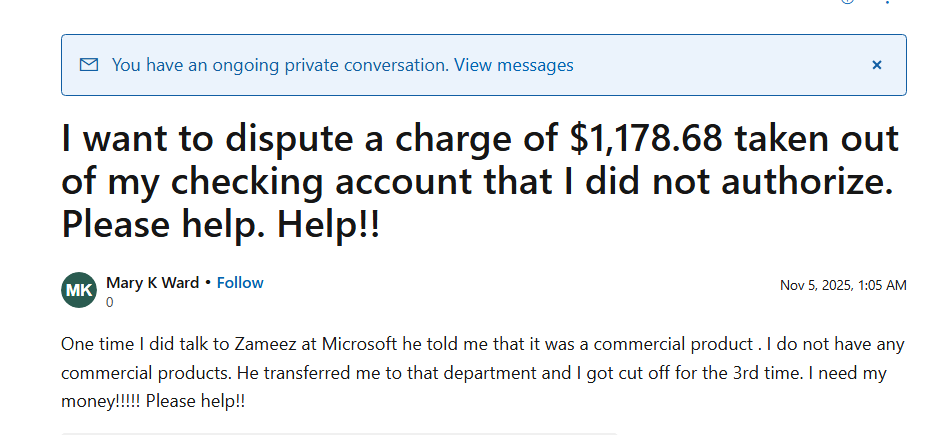Dismiss the private conversation banner
The width and height of the screenshot is (937, 435).
(877, 65)
